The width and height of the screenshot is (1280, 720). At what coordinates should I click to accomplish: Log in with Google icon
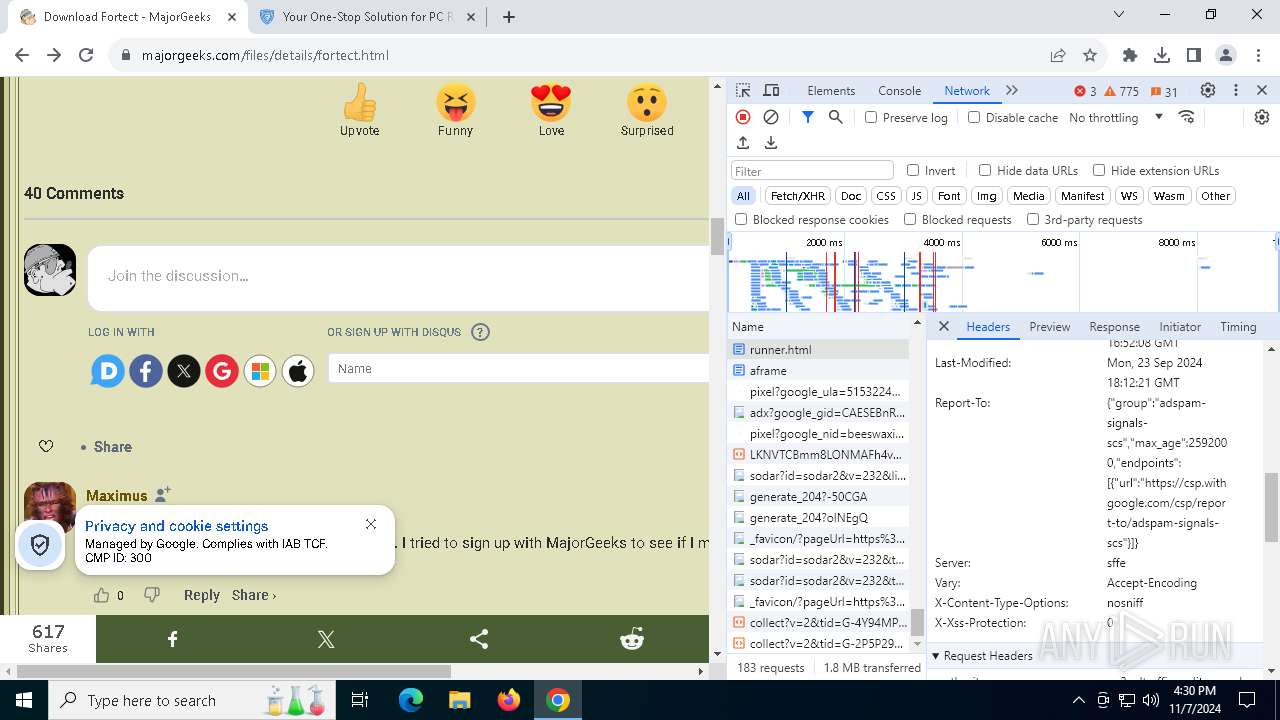tap(222, 372)
